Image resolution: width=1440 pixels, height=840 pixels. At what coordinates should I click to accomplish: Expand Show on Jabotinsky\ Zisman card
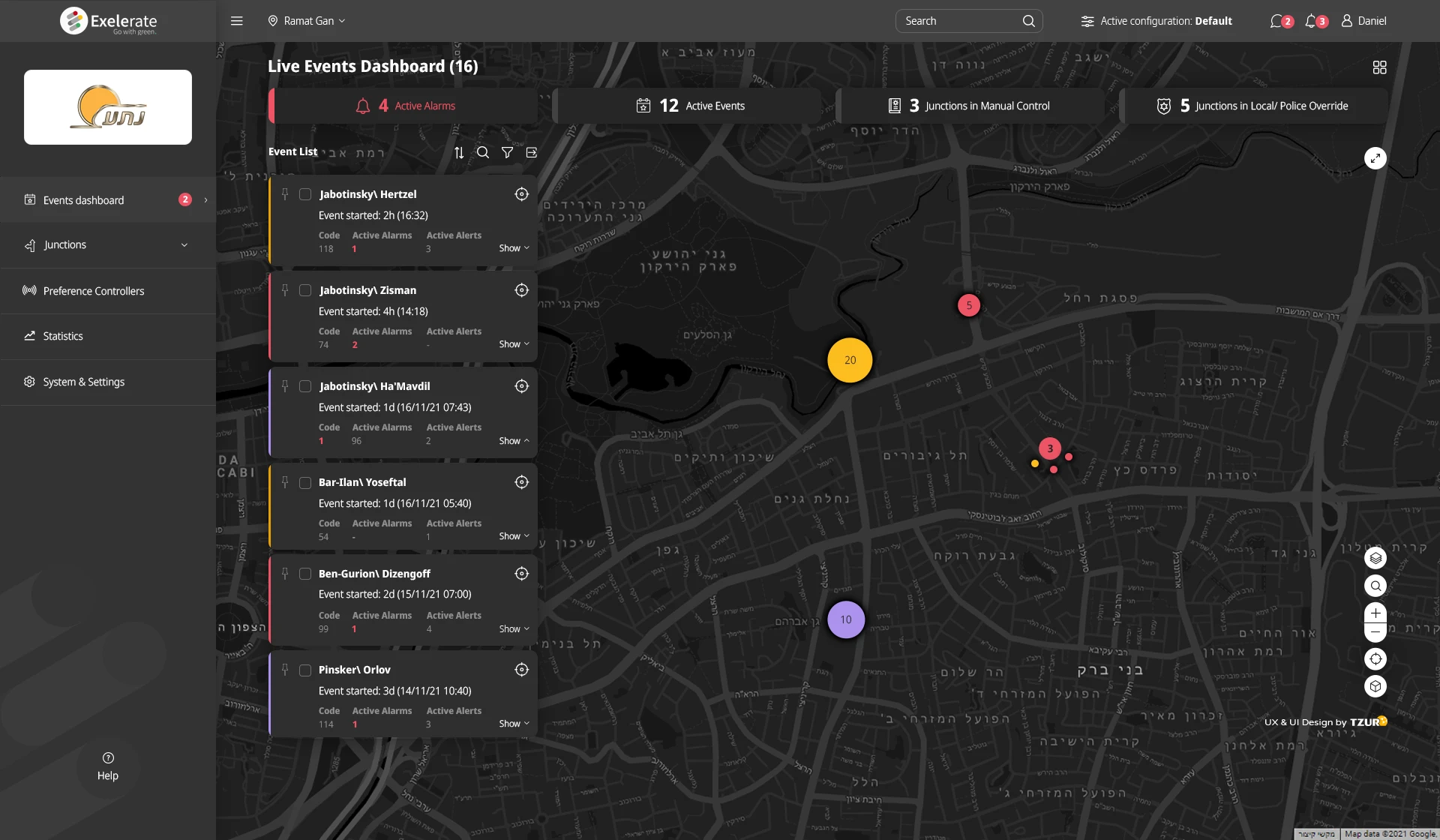coord(514,344)
